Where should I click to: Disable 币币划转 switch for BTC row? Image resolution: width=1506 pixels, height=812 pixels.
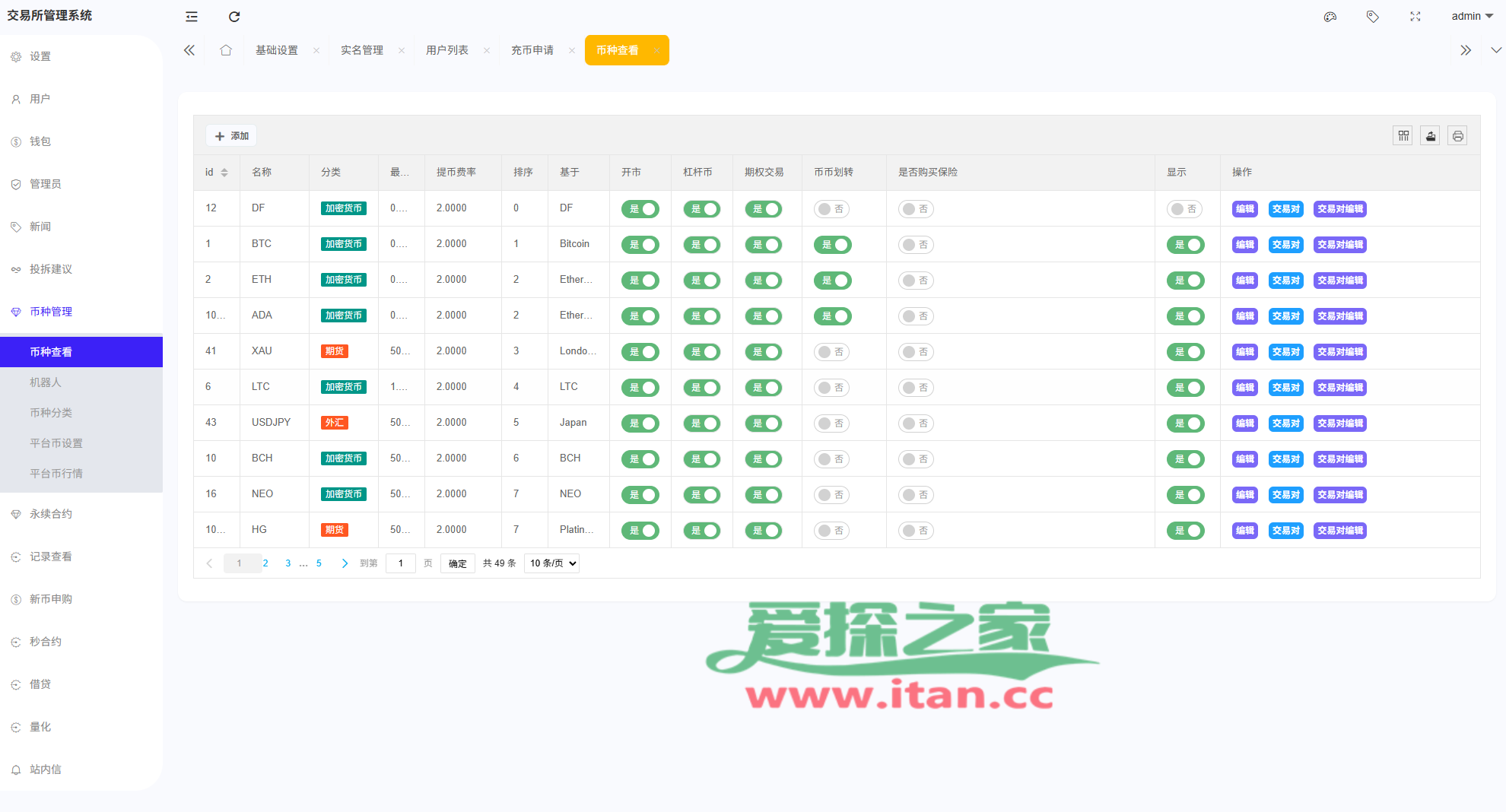coord(833,245)
